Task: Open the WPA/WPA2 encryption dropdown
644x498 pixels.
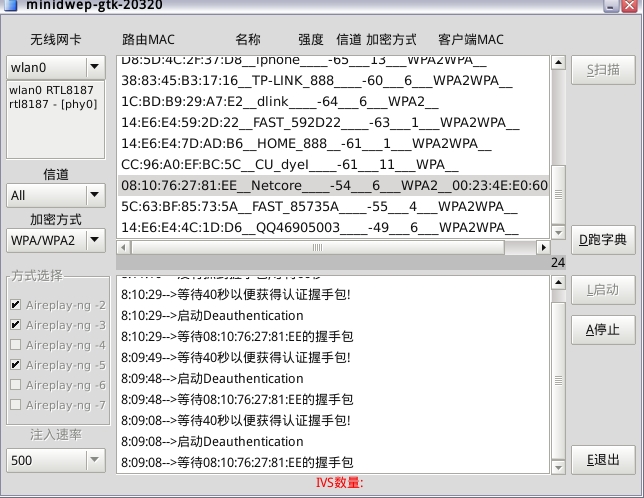Action: [94, 240]
